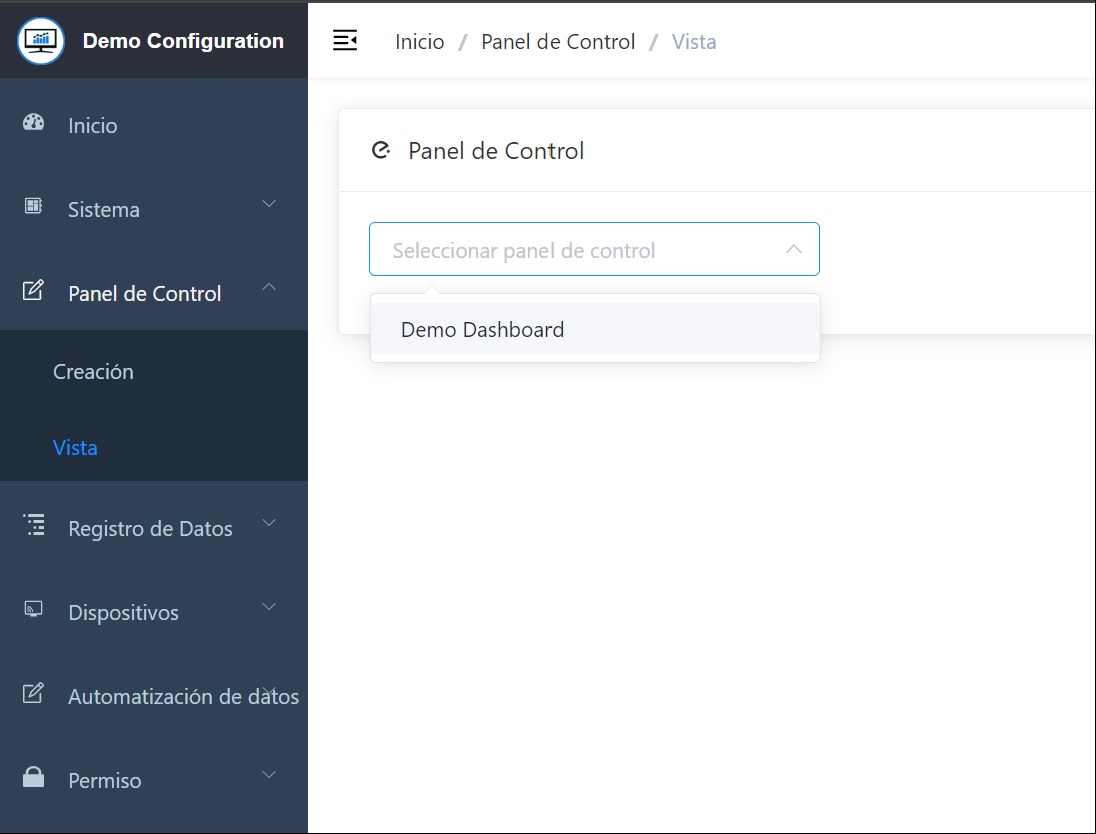Expand the Permiso submenu chevron
This screenshot has width=1096, height=834.
pos(269,775)
